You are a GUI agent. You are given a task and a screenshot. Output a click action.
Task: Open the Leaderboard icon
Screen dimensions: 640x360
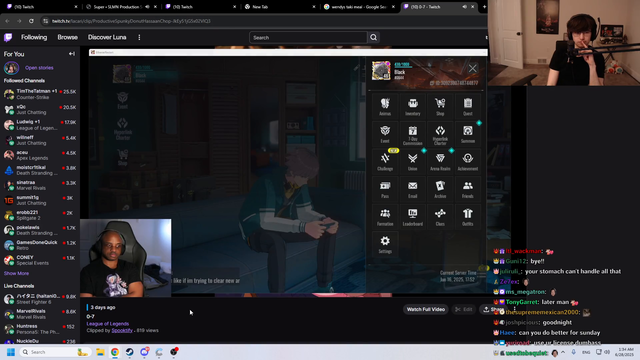click(413, 217)
